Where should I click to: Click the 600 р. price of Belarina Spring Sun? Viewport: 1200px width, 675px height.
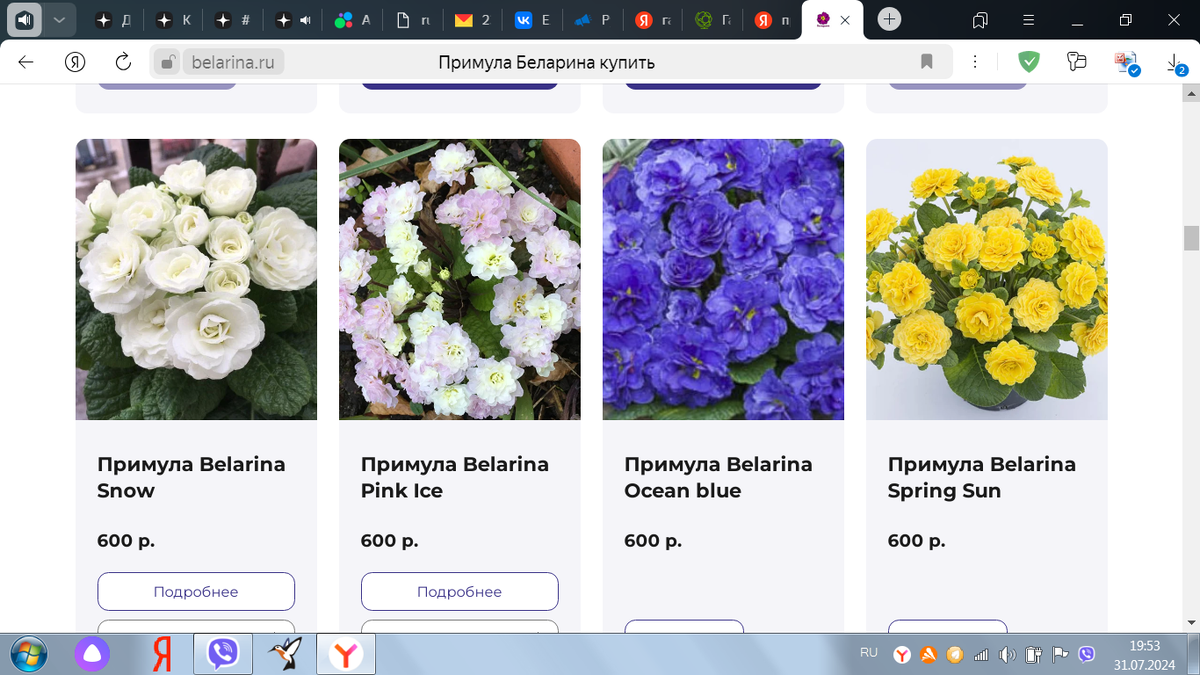tap(917, 541)
